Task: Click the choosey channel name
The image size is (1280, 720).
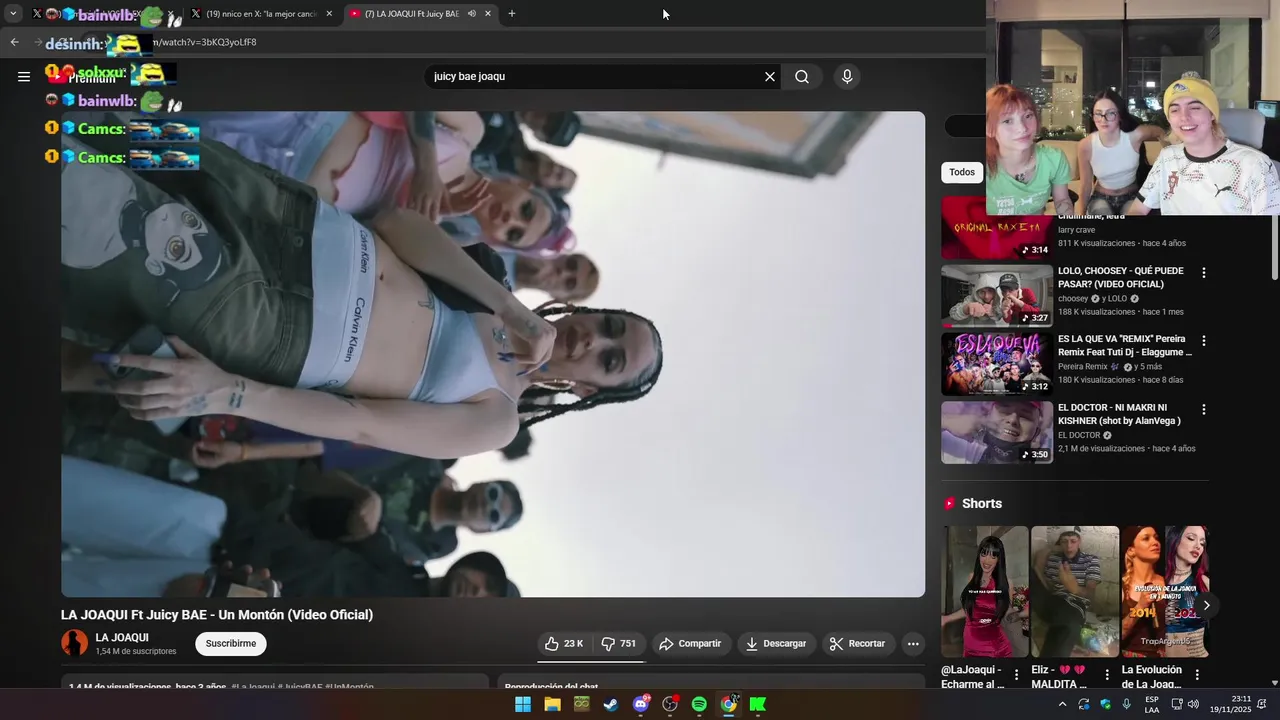Action: click(x=1073, y=298)
